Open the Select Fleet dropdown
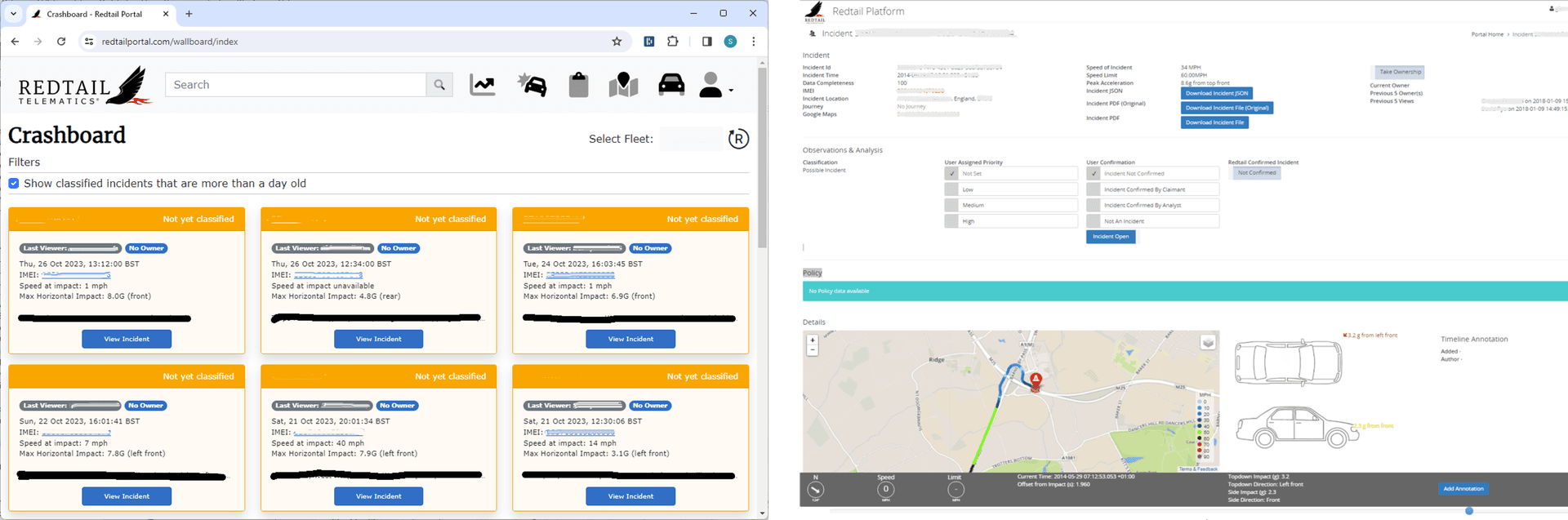The height and width of the screenshot is (520, 1568). tap(691, 139)
